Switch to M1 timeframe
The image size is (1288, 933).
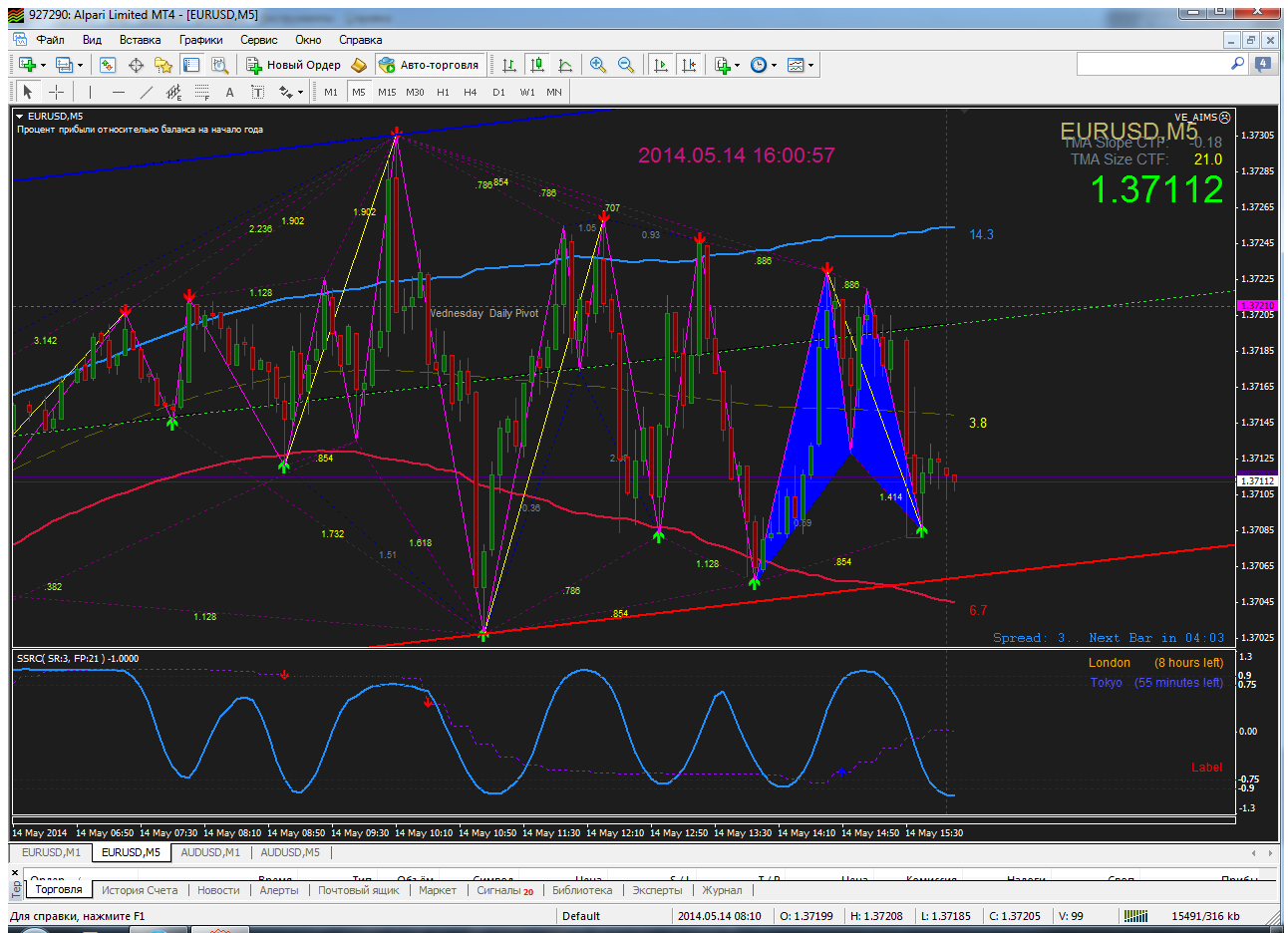(331, 92)
